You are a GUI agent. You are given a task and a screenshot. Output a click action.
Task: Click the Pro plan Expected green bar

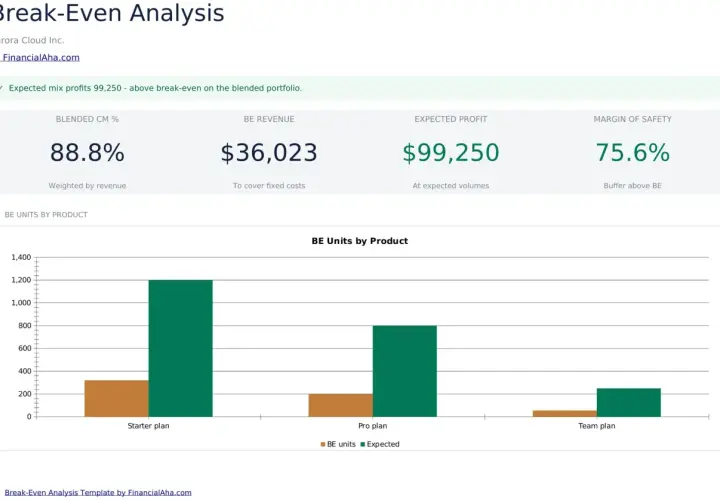point(405,371)
